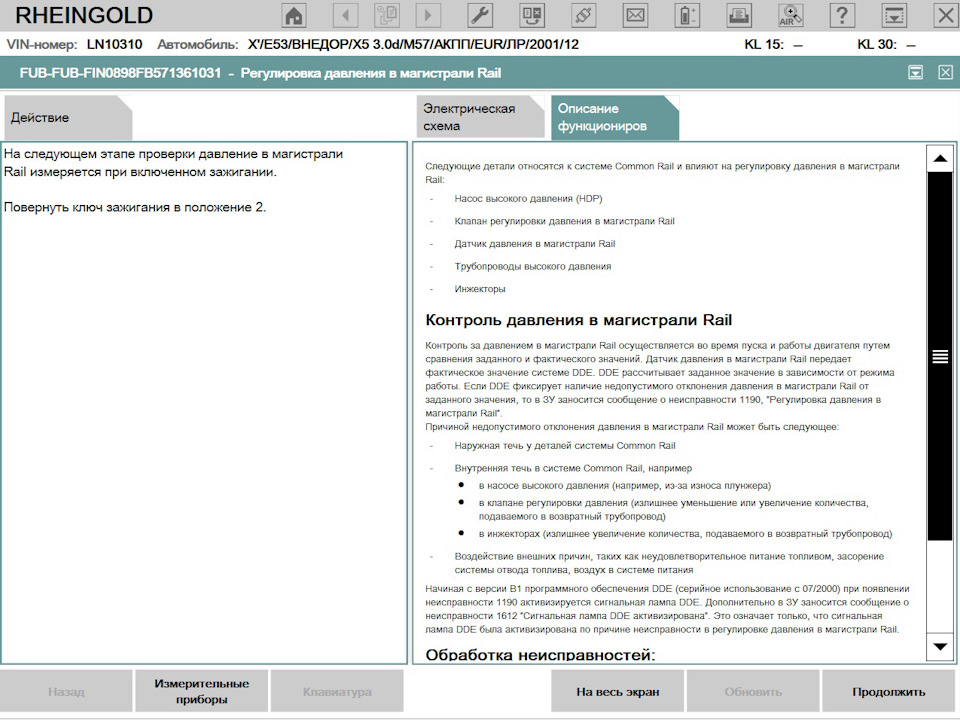This screenshot has height=720, width=960.
Task: Click the KL 15 status indicator
Action: click(x=773, y=45)
